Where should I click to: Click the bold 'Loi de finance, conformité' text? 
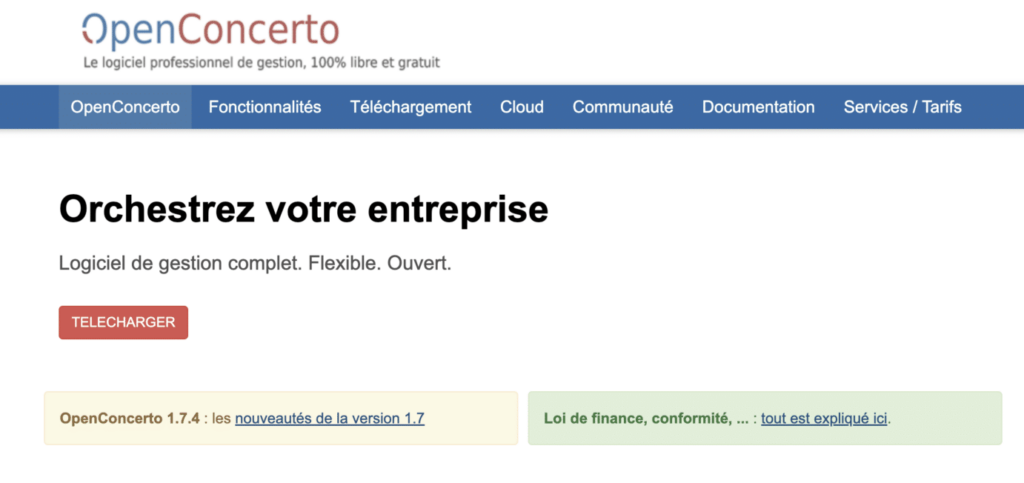point(645,418)
